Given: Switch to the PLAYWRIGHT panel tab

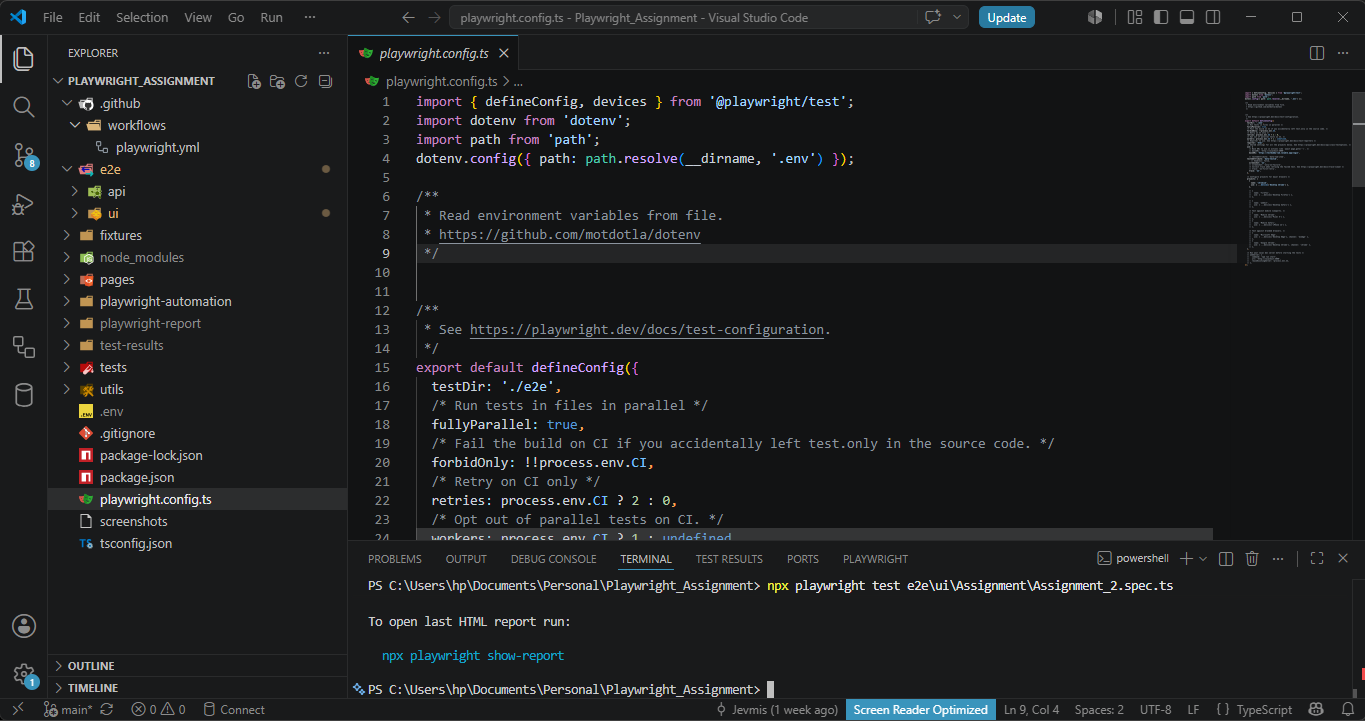Looking at the screenshot, I should coord(875,559).
